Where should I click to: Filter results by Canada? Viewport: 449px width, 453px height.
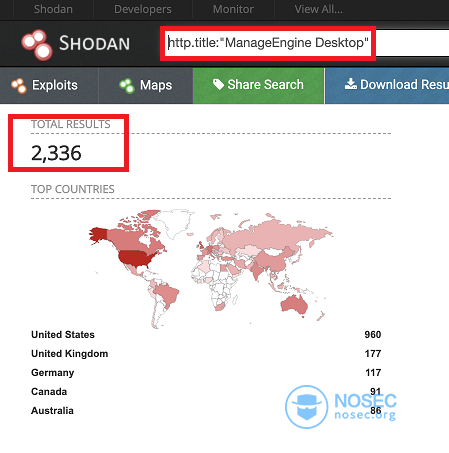pos(49,391)
